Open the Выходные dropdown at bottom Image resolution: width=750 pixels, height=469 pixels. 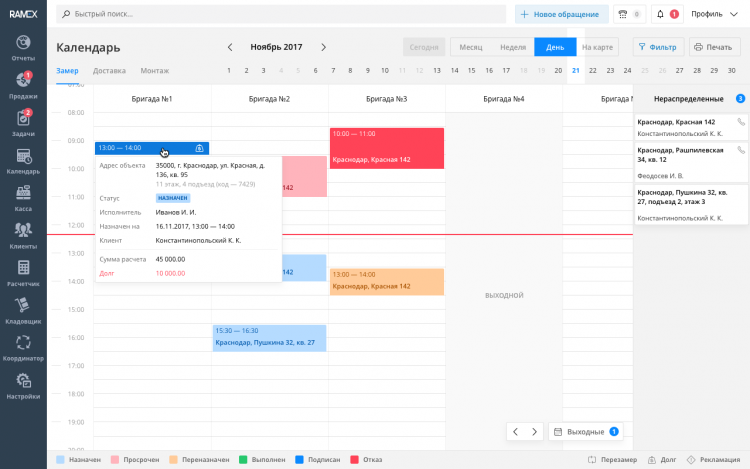pyautogui.click(x=586, y=432)
